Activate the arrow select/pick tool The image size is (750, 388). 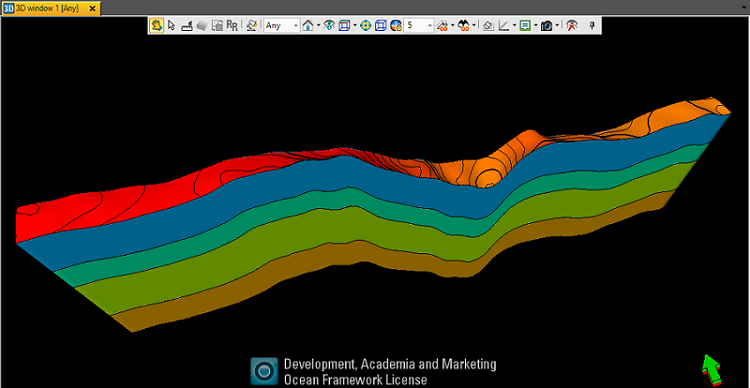pyautogui.click(x=172, y=25)
